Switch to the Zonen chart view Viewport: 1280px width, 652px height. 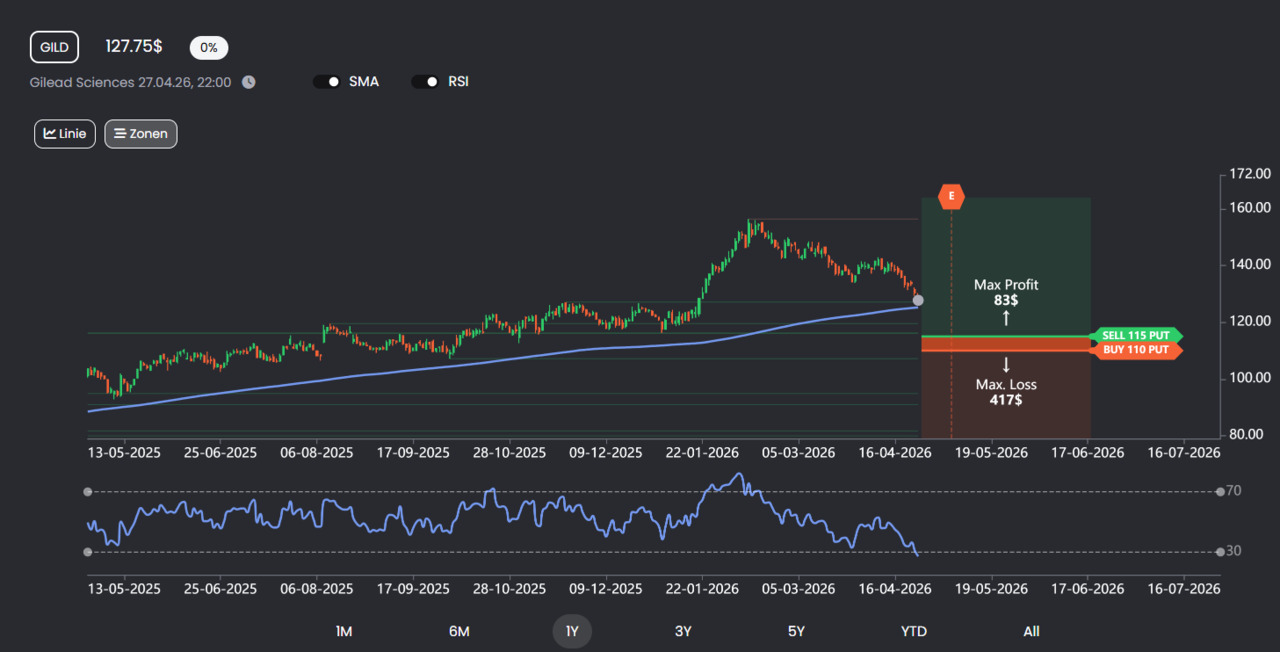tap(141, 133)
